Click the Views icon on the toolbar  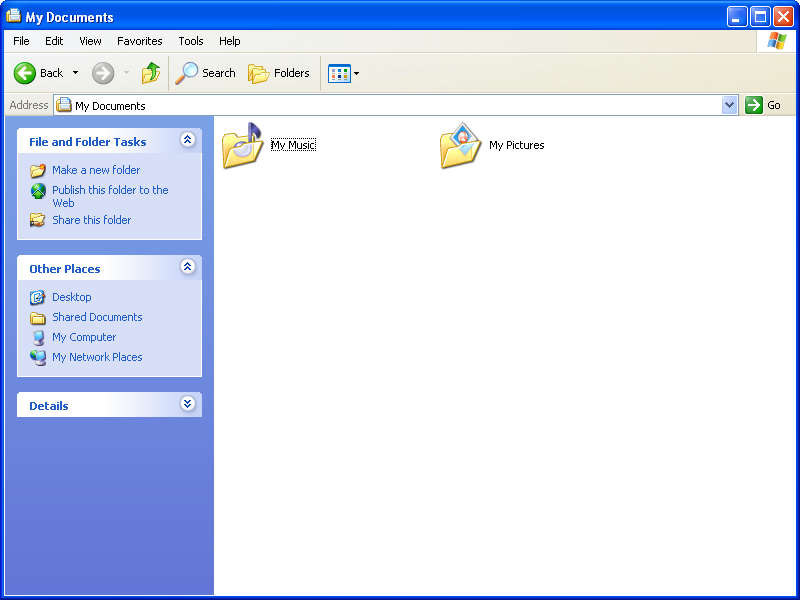pyautogui.click(x=338, y=73)
